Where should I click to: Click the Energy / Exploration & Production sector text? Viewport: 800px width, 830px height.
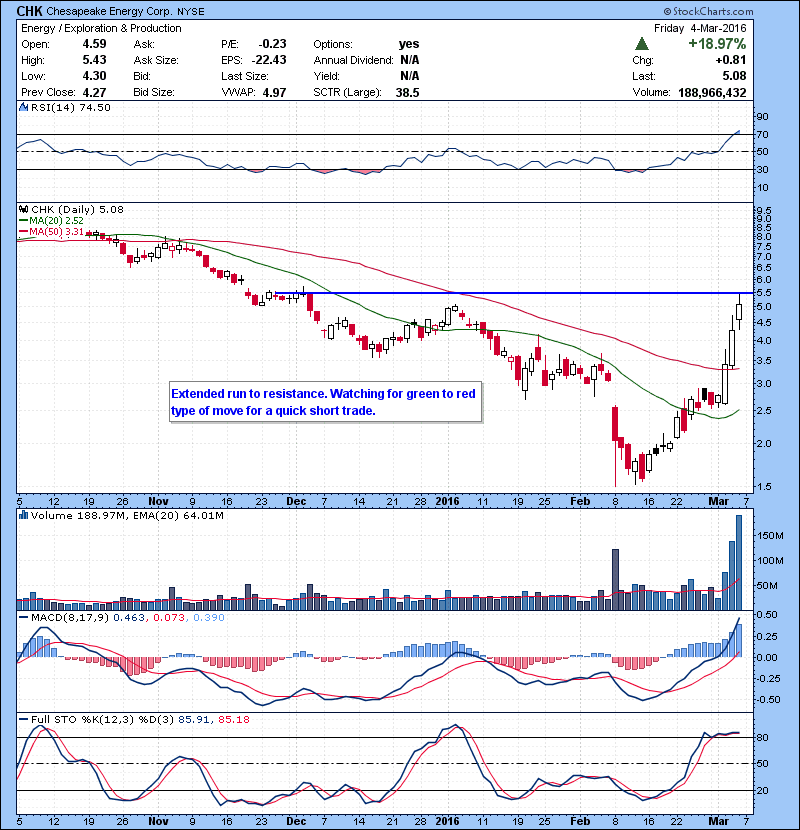click(x=101, y=28)
